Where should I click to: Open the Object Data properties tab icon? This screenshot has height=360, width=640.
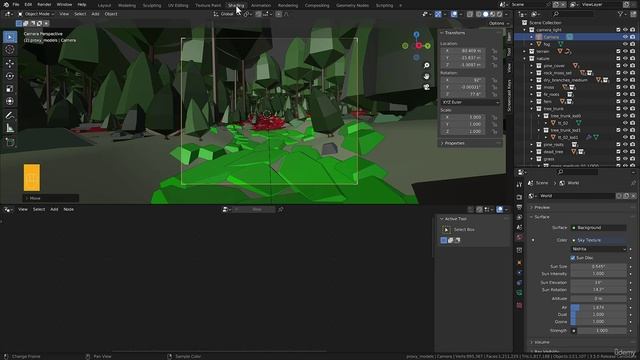(x=519, y=293)
